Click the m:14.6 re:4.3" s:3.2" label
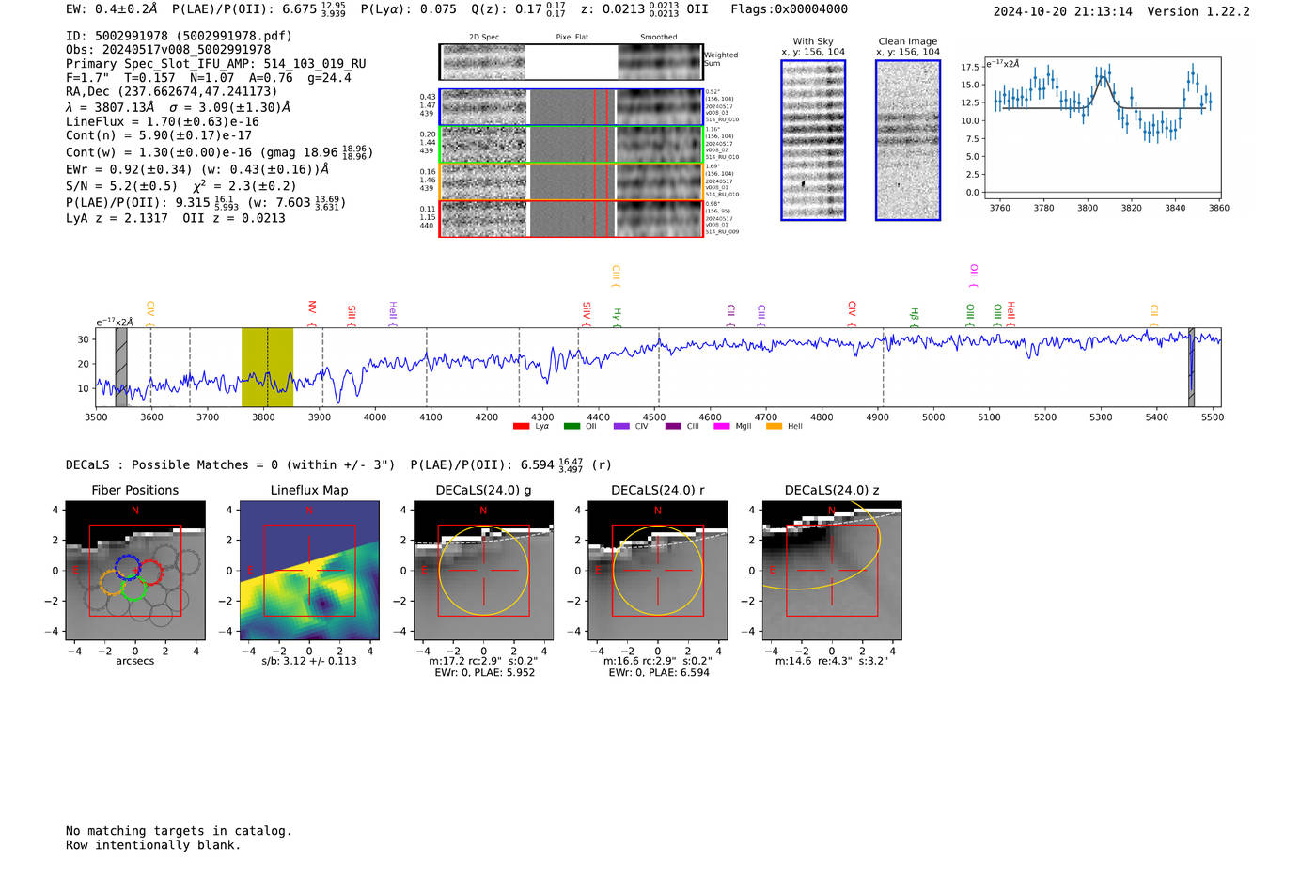Image resolution: width=1316 pixels, height=896 pixels. click(831, 661)
